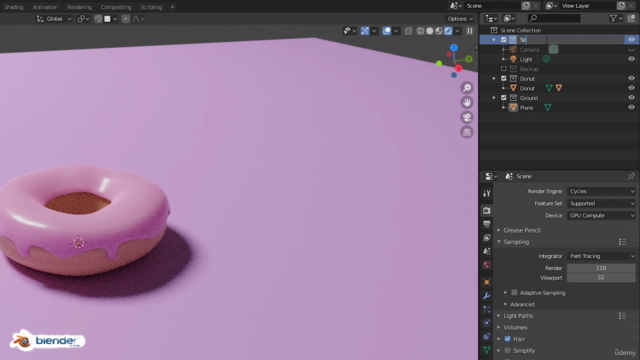640x360 pixels.
Task: Add new view layer icon
Action: coord(621,6)
